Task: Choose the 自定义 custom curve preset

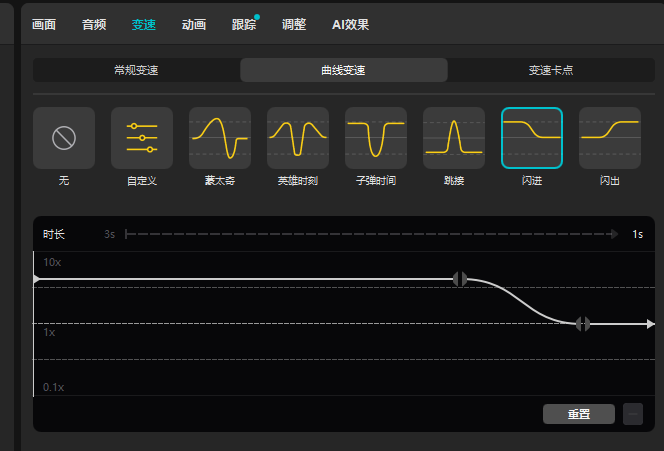Action: (142, 138)
